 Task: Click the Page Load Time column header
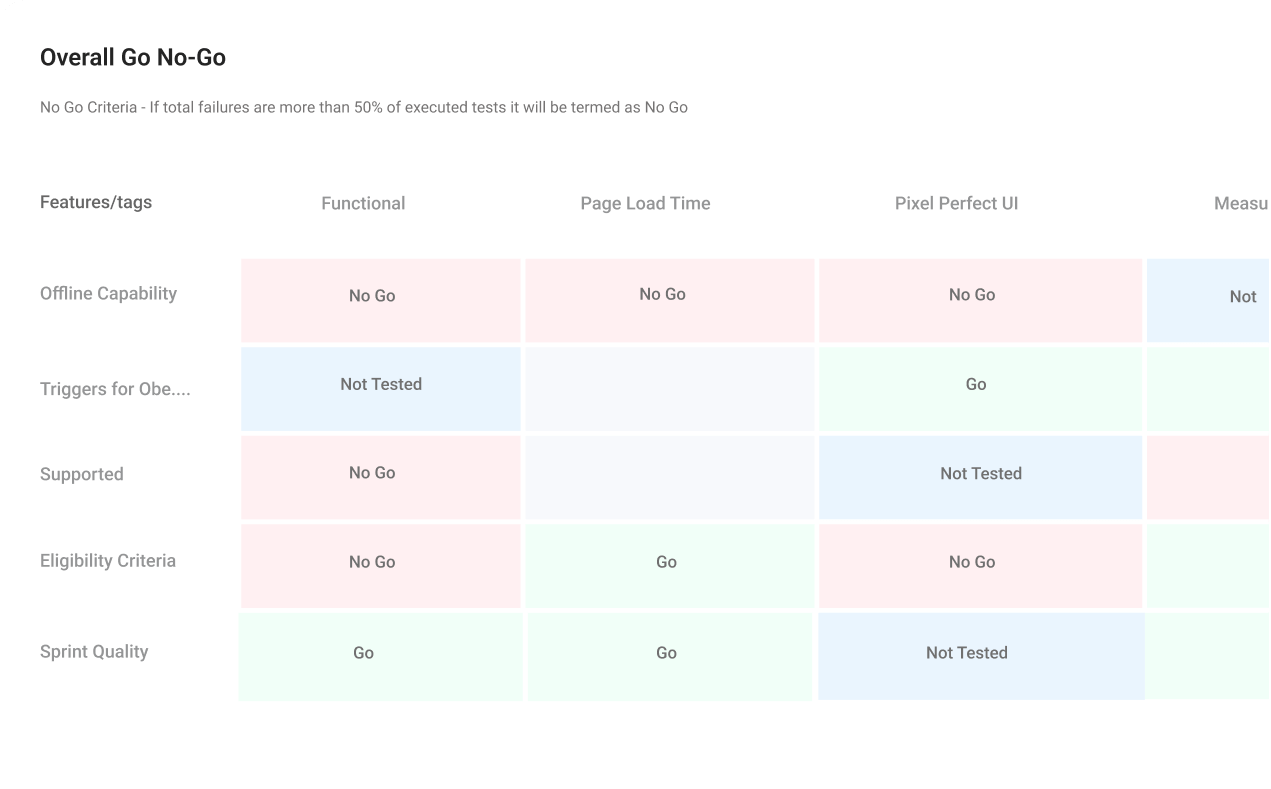tap(645, 203)
